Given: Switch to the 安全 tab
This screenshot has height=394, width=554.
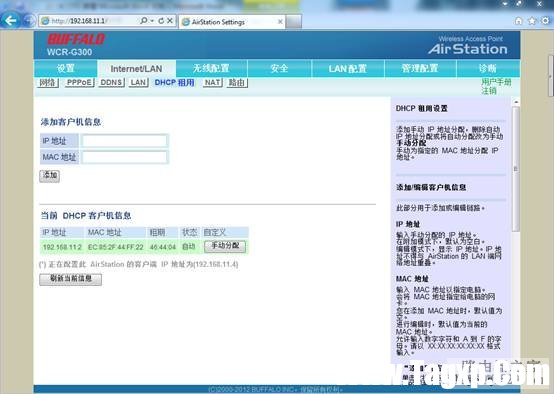Looking at the screenshot, I should tap(279, 69).
